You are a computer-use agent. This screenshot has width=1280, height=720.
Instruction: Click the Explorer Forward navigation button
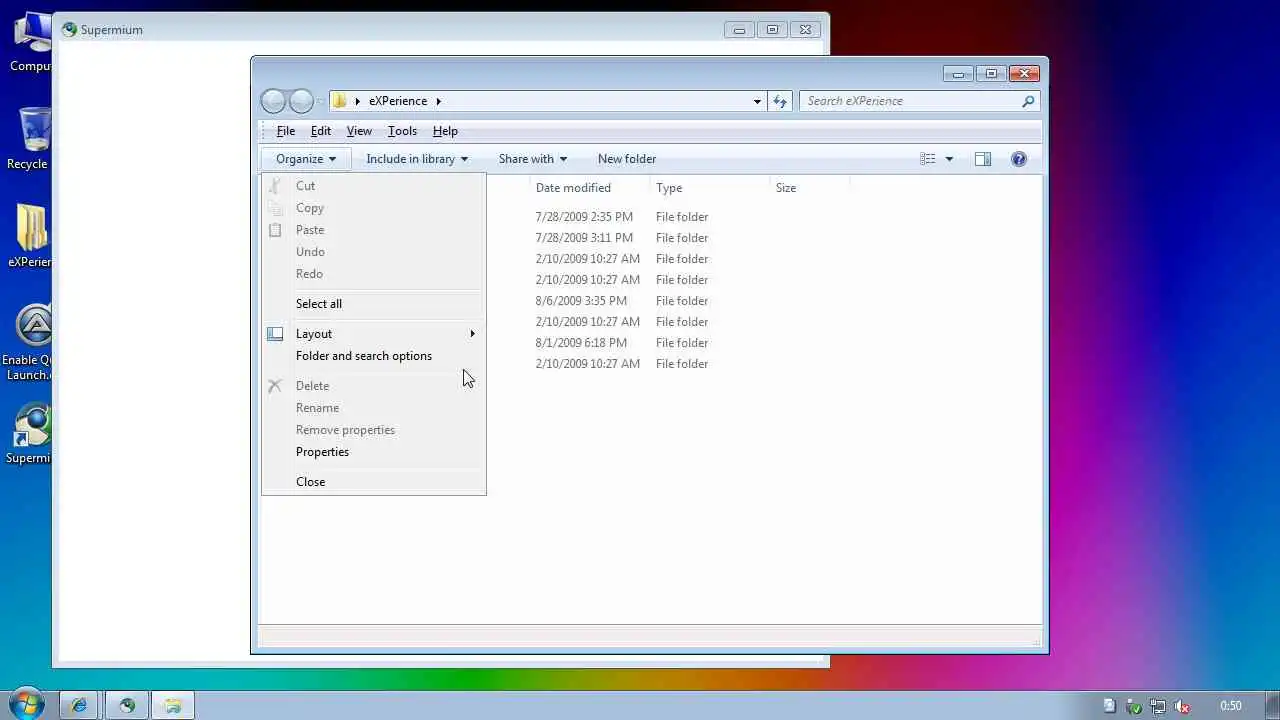point(301,101)
